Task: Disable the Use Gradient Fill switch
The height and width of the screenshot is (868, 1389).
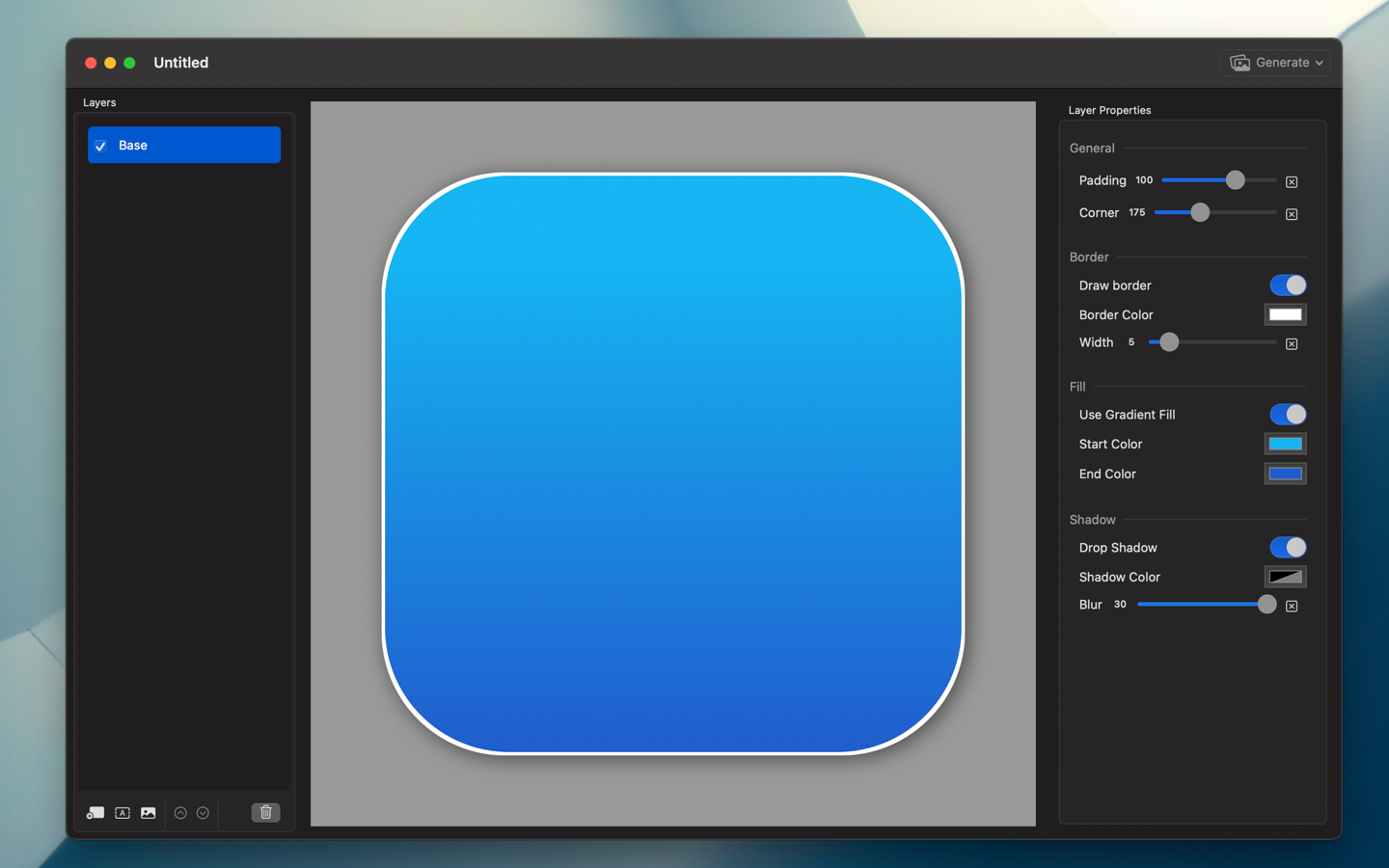Action: point(1288,415)
